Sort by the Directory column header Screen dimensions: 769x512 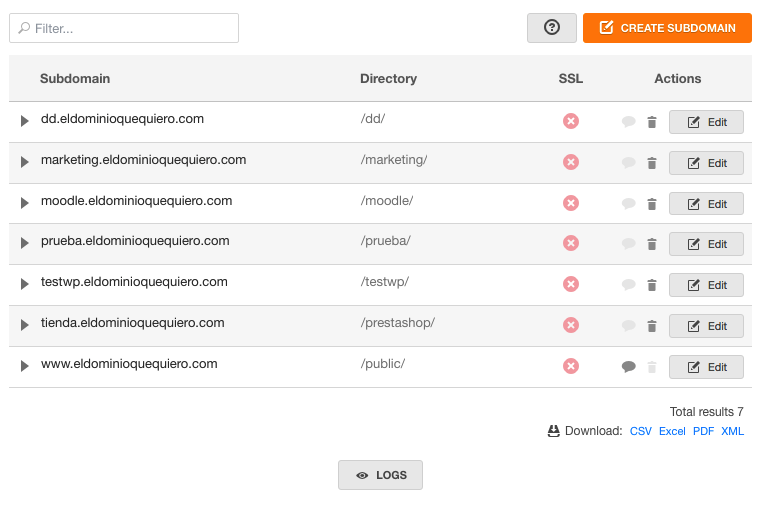(388, 78)
